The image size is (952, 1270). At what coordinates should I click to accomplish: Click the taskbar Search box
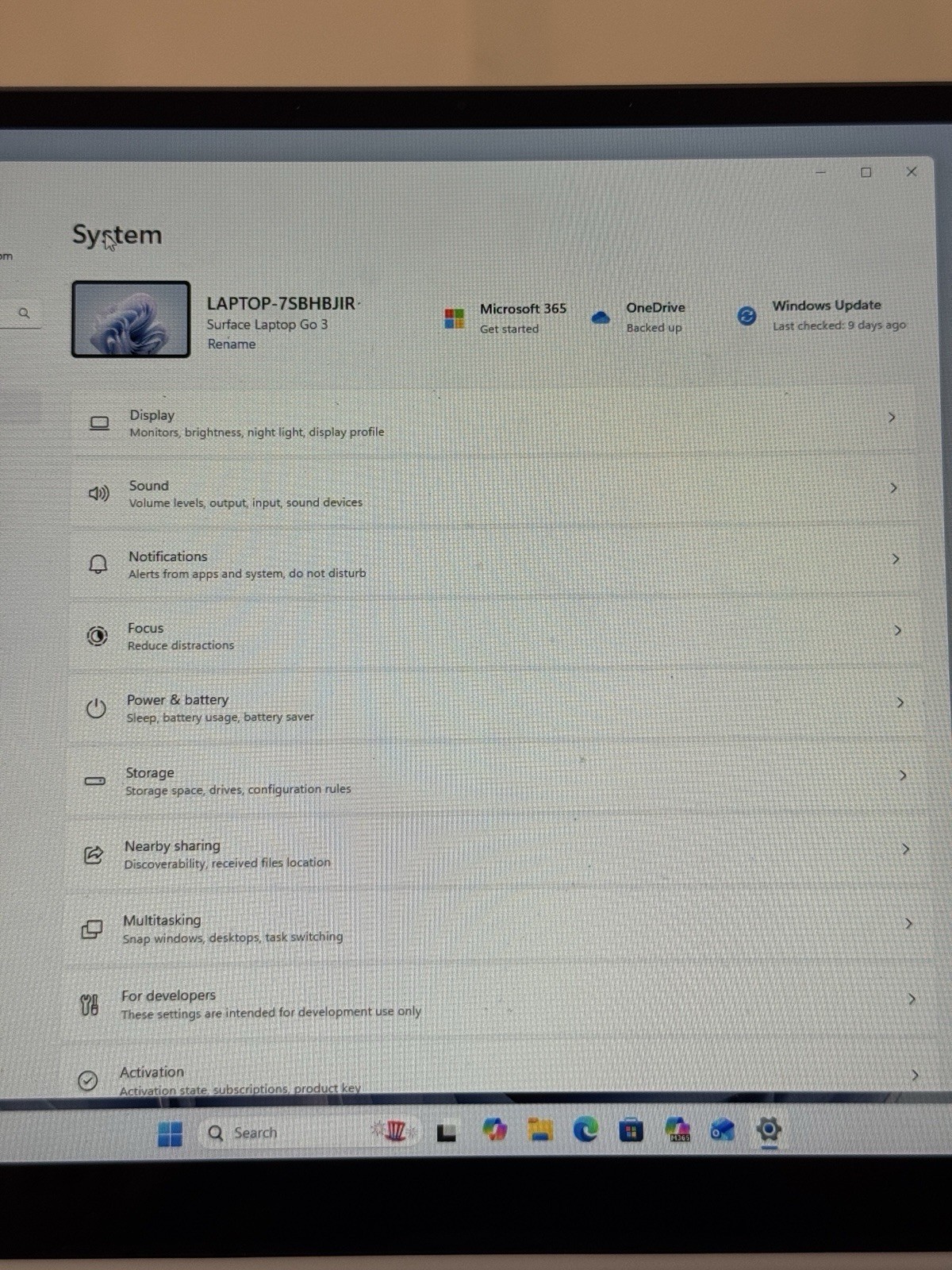click(x=309, y=1133)
